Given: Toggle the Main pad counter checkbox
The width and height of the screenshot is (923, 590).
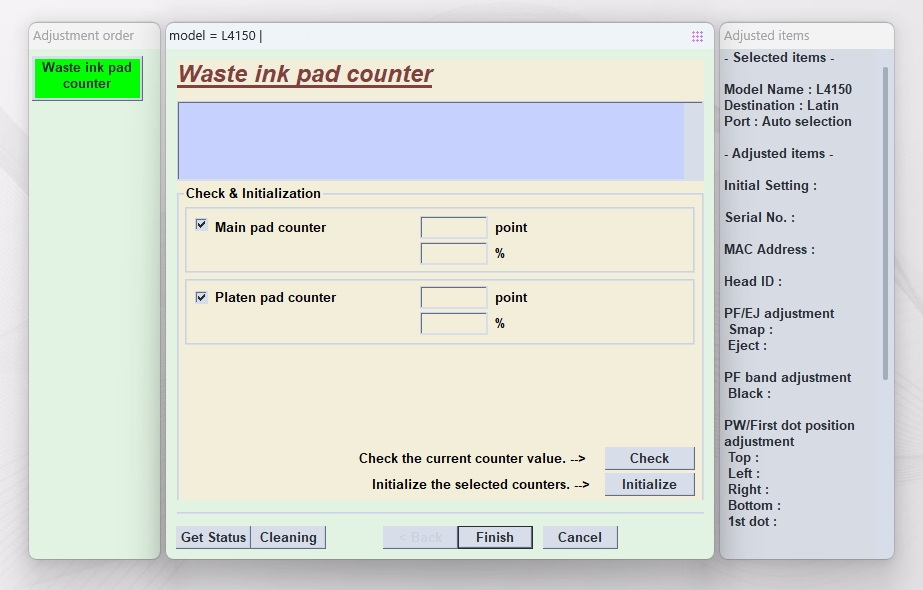Looking at the screenshot, I should click(201, 226).
